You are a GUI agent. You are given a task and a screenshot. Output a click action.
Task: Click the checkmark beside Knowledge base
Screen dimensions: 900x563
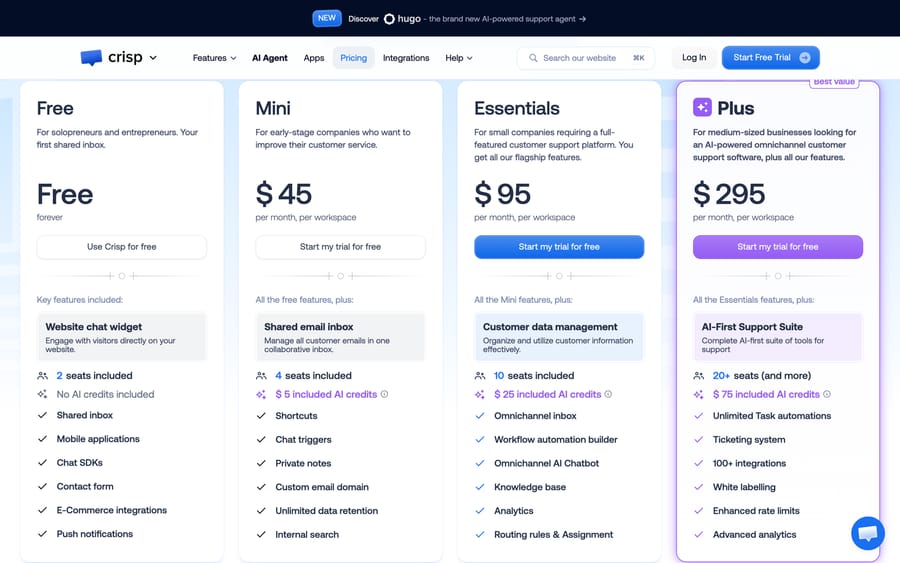pyautogui.click(x=480, y=487)
